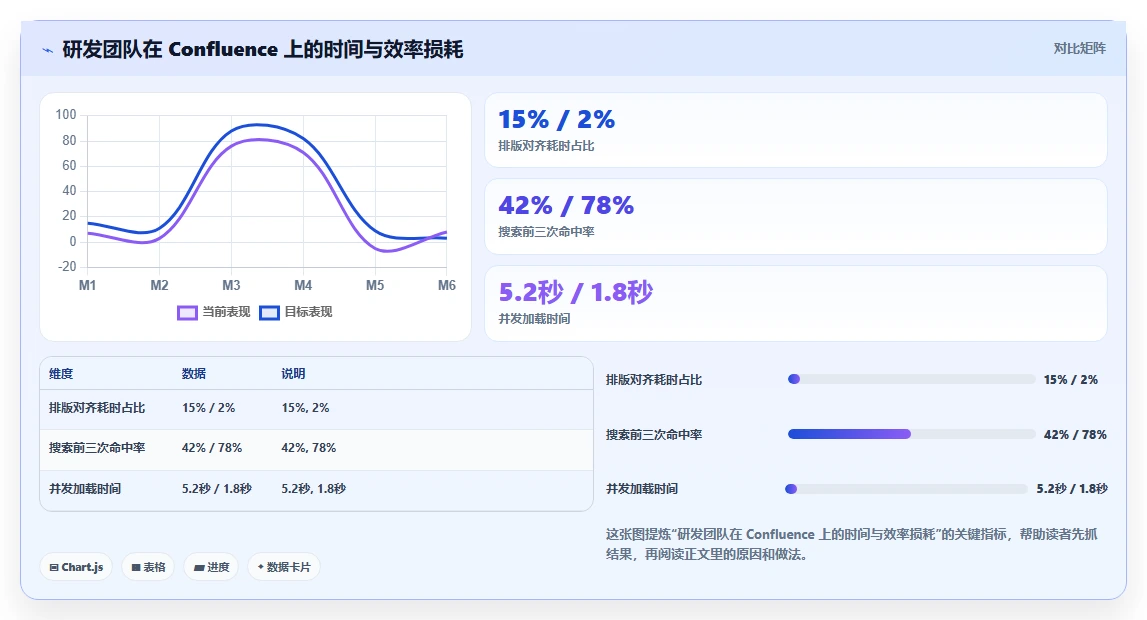Screen dimensions: 1147x620
Task: Click the 60 y-axis label
Action: 69,166
